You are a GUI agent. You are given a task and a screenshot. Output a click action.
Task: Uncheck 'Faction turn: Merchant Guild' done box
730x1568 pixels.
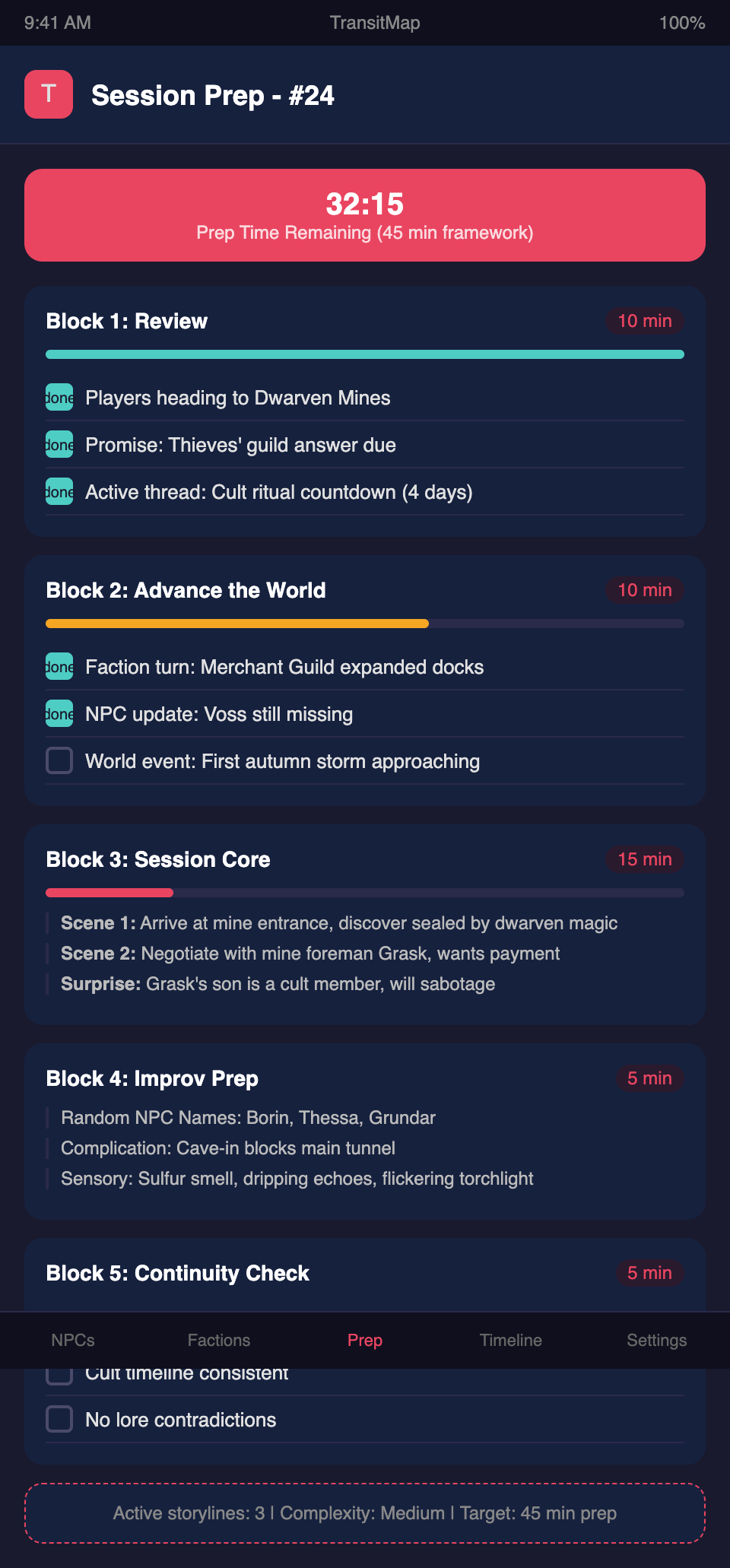pos(59,667)
